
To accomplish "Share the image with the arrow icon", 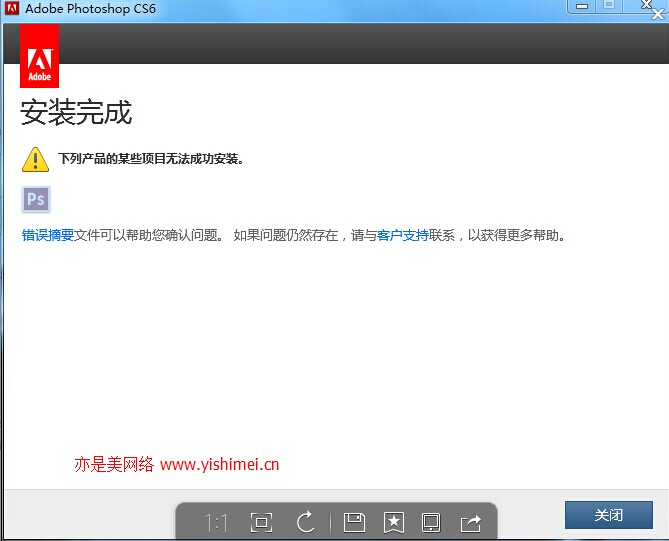I will [471, 523].
